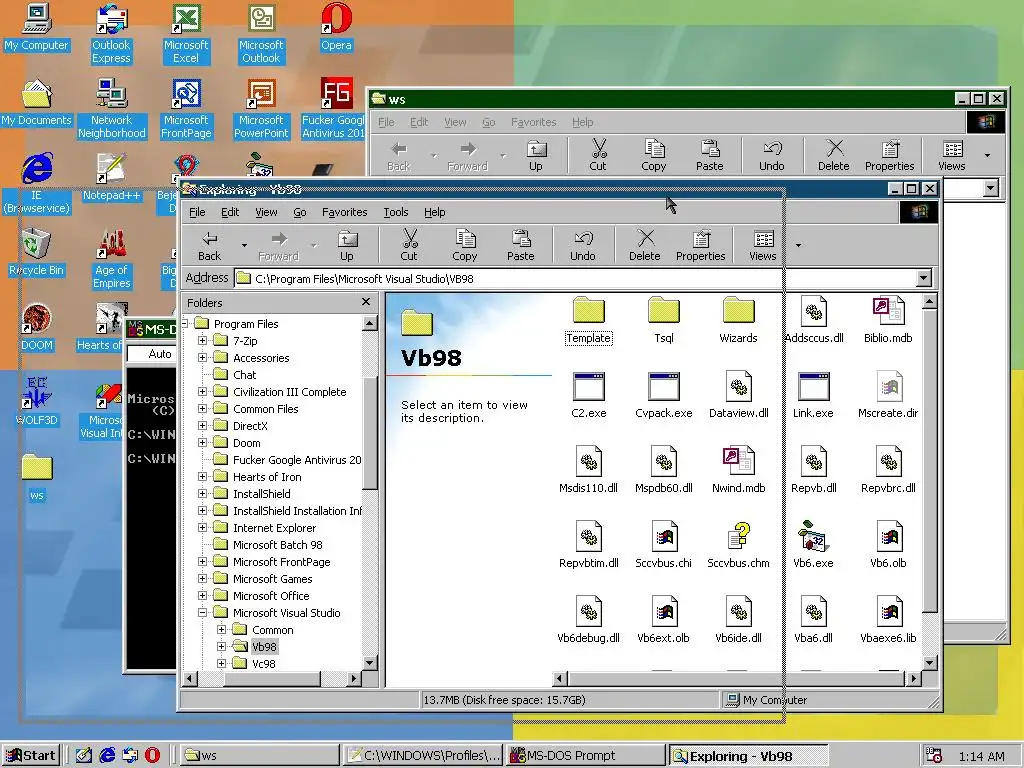
Task: Click Undo in the Exploring Vb98 toolbar
Action: click(x=583, y=246)
